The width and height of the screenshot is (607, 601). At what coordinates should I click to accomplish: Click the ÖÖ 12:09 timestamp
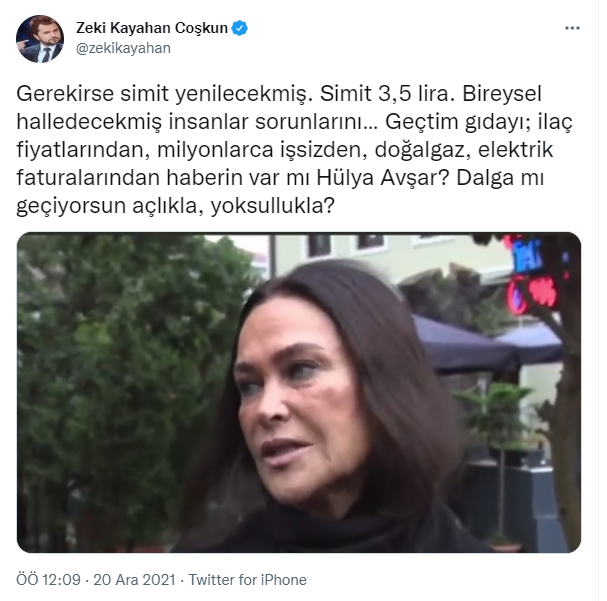pyautogui.click(x=48, y=580)
